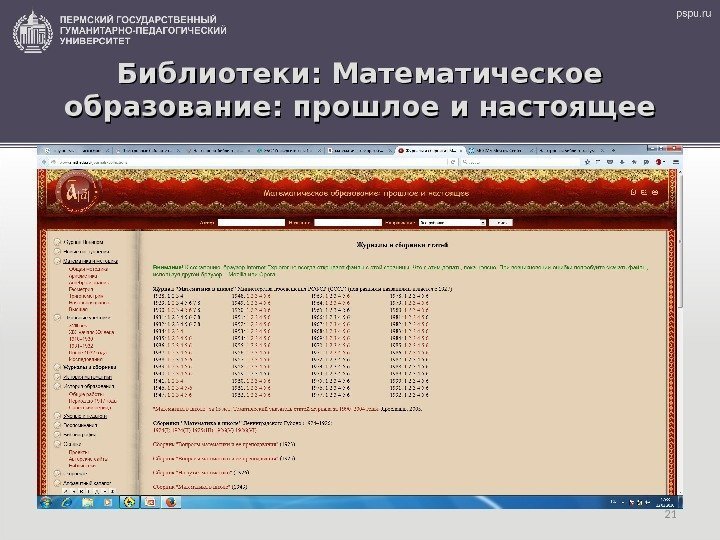
Task: Go to the Firefox home page icon
Action: 634,162
